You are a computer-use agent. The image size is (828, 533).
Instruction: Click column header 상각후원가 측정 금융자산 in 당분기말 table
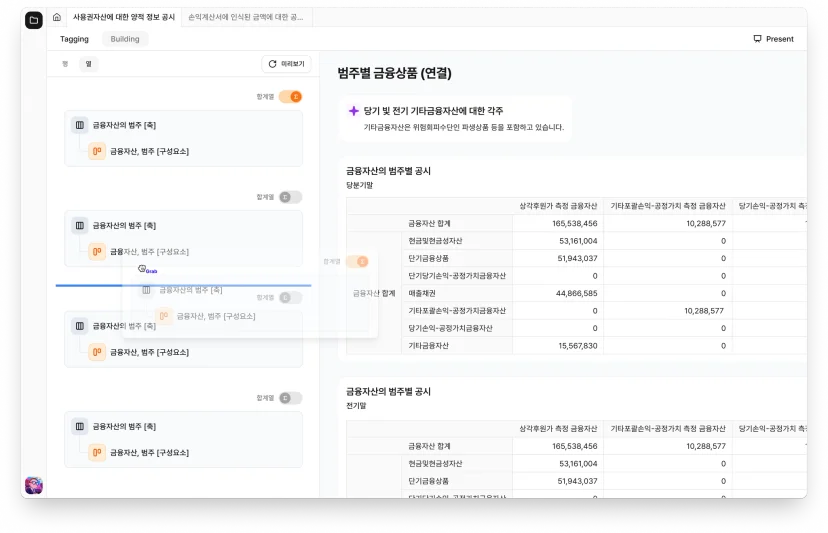click(558, 206)
